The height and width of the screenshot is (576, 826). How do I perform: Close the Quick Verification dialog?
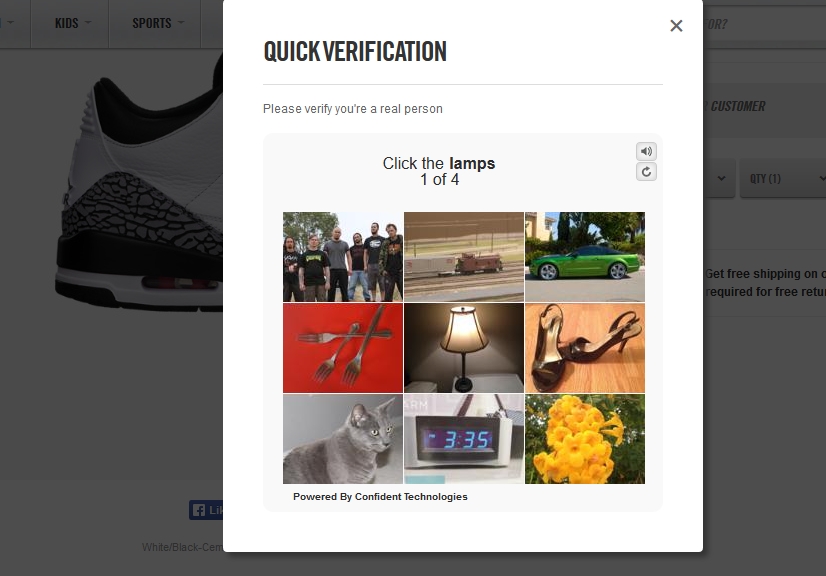pyautogui.click(x=676, y=26)
